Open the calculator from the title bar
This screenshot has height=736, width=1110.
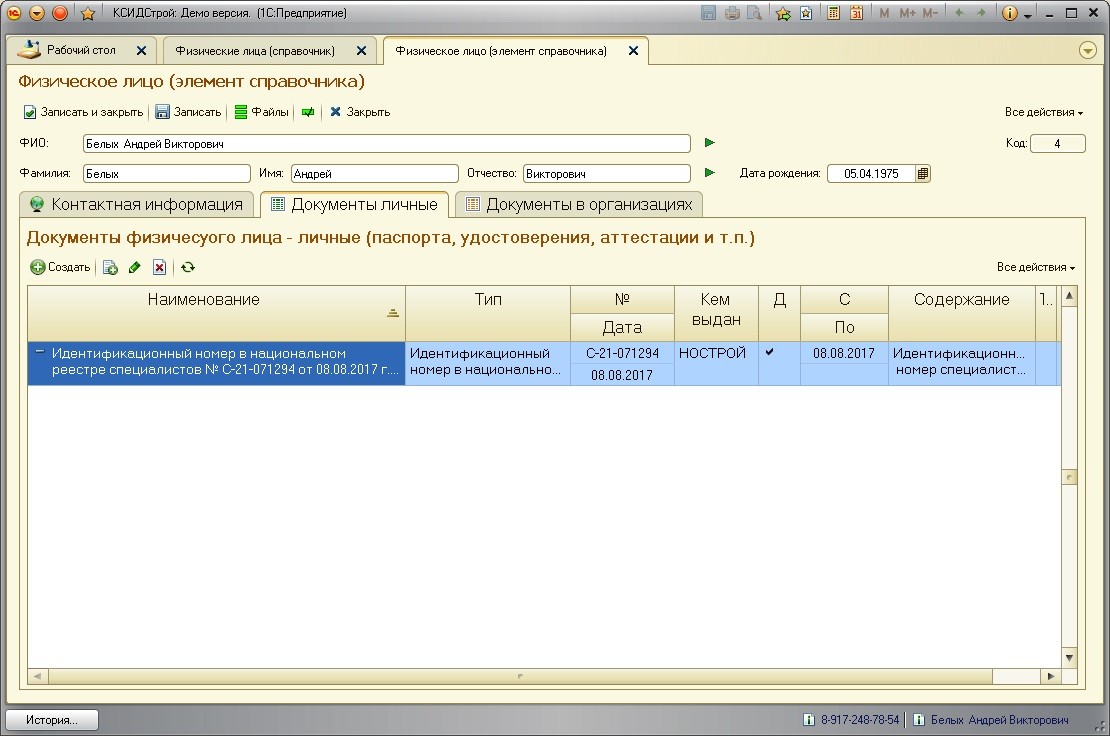[833, 13]
